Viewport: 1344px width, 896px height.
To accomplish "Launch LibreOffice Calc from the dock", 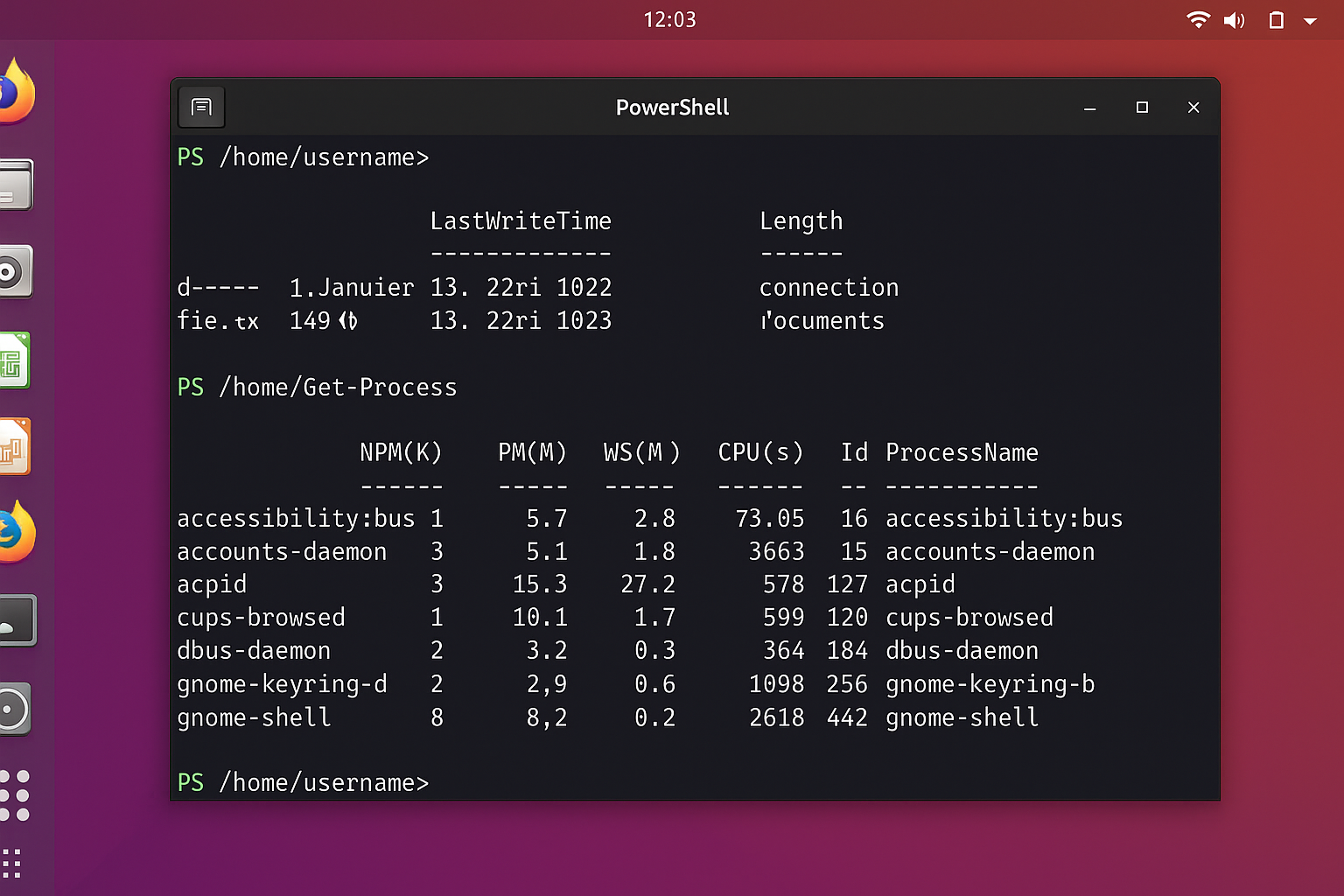I will (16, 359).
